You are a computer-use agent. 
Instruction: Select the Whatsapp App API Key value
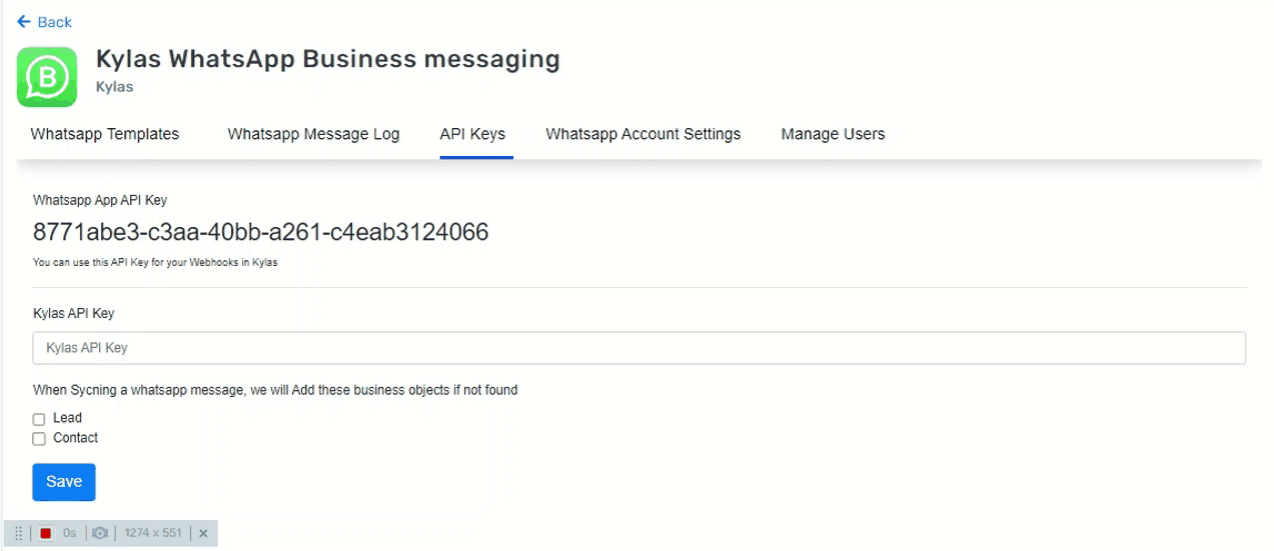click(x=261, y=233)
